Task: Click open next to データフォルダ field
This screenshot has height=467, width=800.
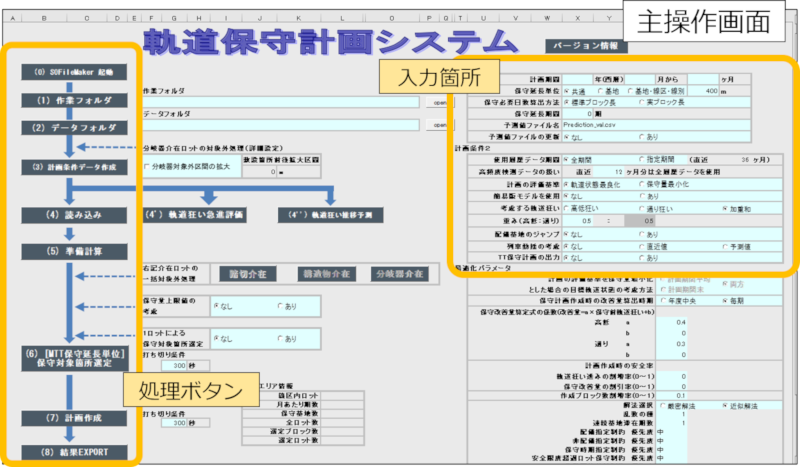Action: tap(438, 125)
